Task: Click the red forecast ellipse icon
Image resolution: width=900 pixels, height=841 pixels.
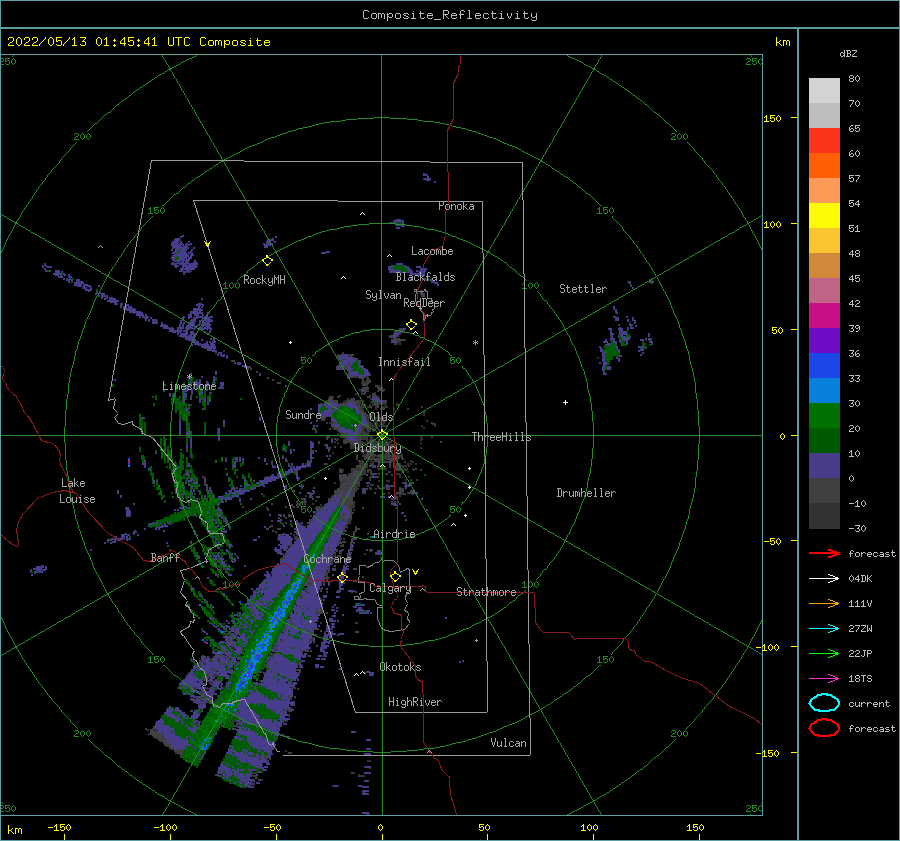Action: point(824,728)
